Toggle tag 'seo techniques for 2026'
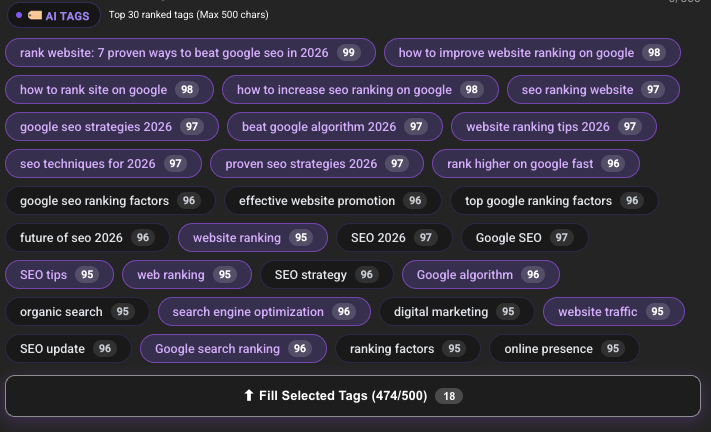The height and width of the screenshot is (432, 711). (103, 164)
